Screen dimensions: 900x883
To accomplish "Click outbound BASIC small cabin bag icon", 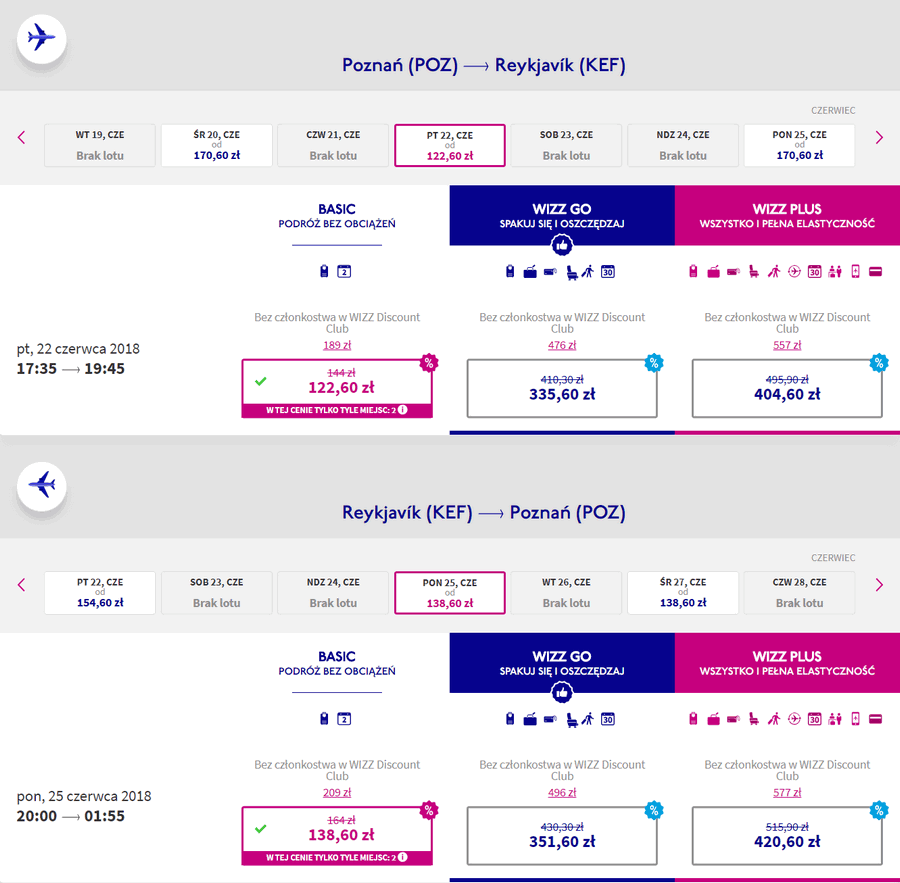I will [324, 271].
